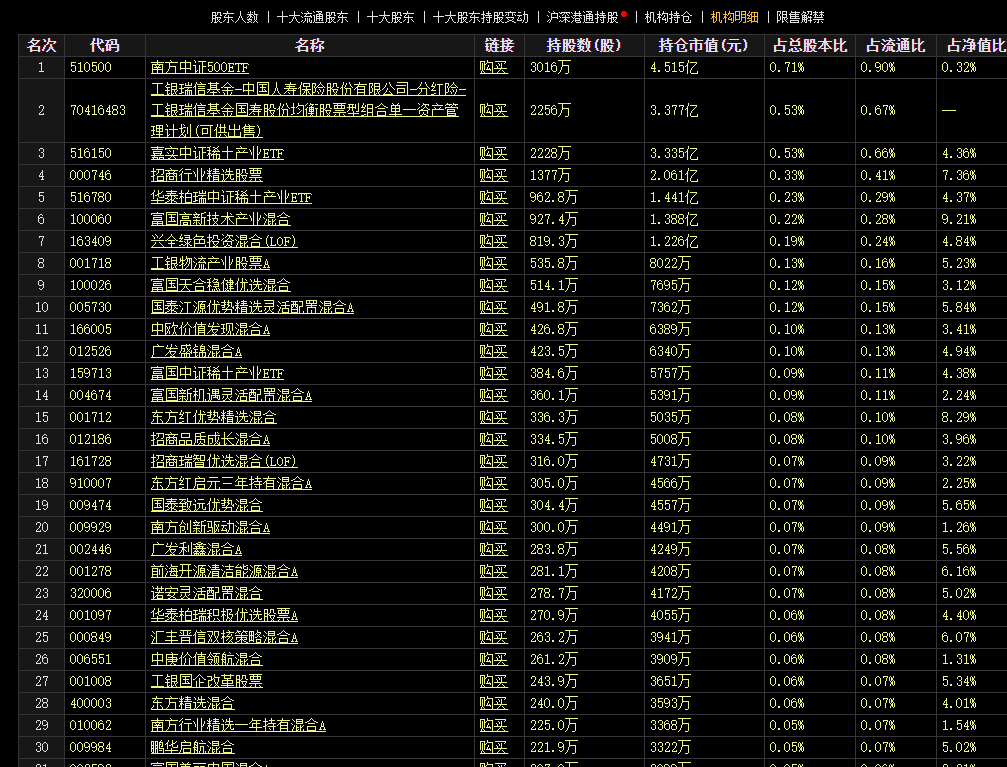The image size is (1007, 767).
Task: Open the 兴全绿色投资混合(LOF) link
Action: click(x=224, y=242)
